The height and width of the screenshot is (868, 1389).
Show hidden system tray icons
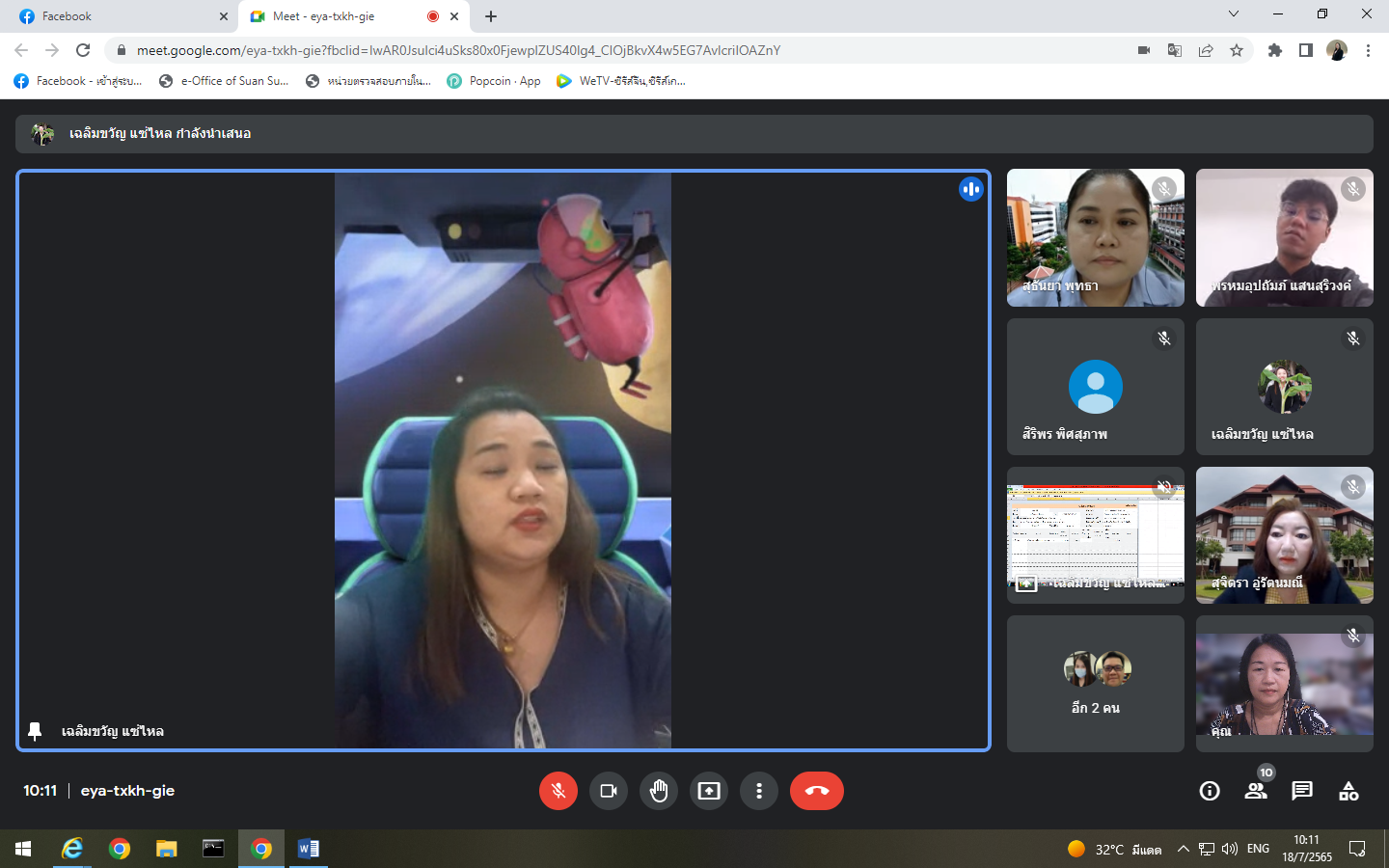click(x=1184, y=849)
